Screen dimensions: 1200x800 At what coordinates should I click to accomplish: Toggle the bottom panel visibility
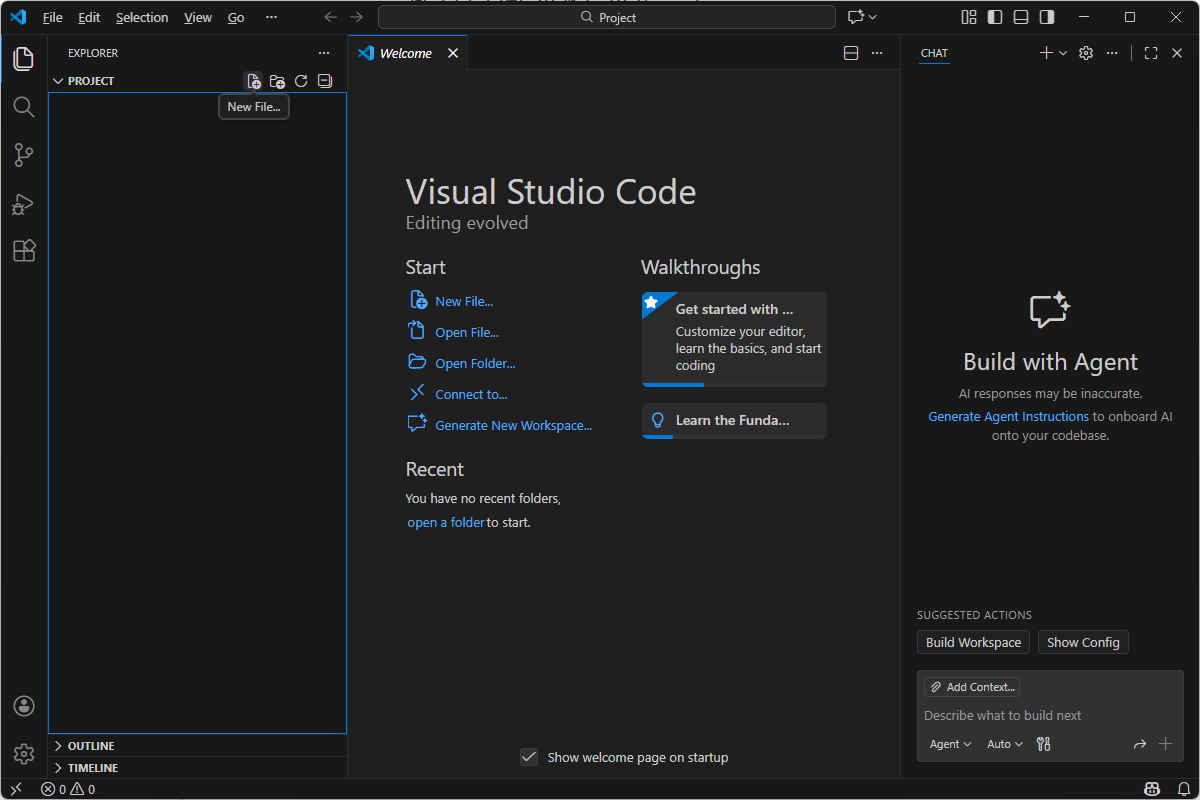coord(1021,17)
